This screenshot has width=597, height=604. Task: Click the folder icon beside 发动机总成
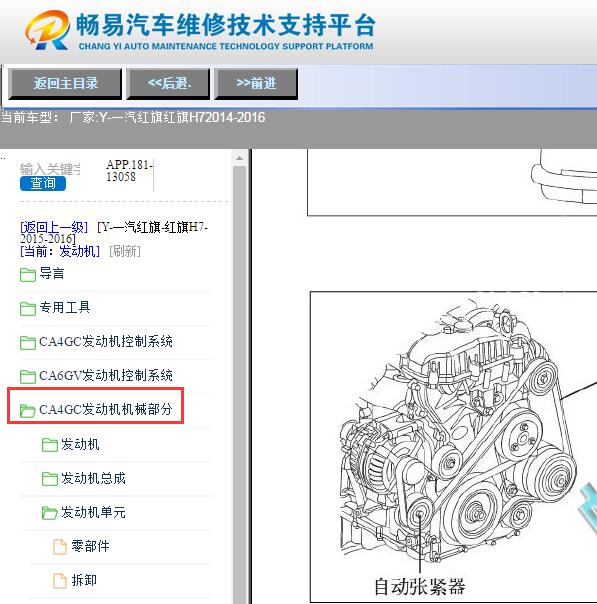50,478
